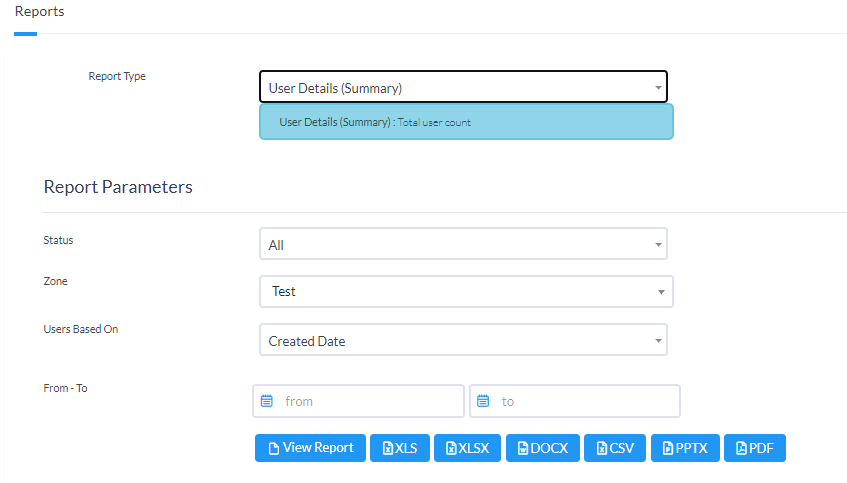The height and width of the screenshot is (483, 847).
Task: Click the PDF export file icon
Action: click(741, 449)
